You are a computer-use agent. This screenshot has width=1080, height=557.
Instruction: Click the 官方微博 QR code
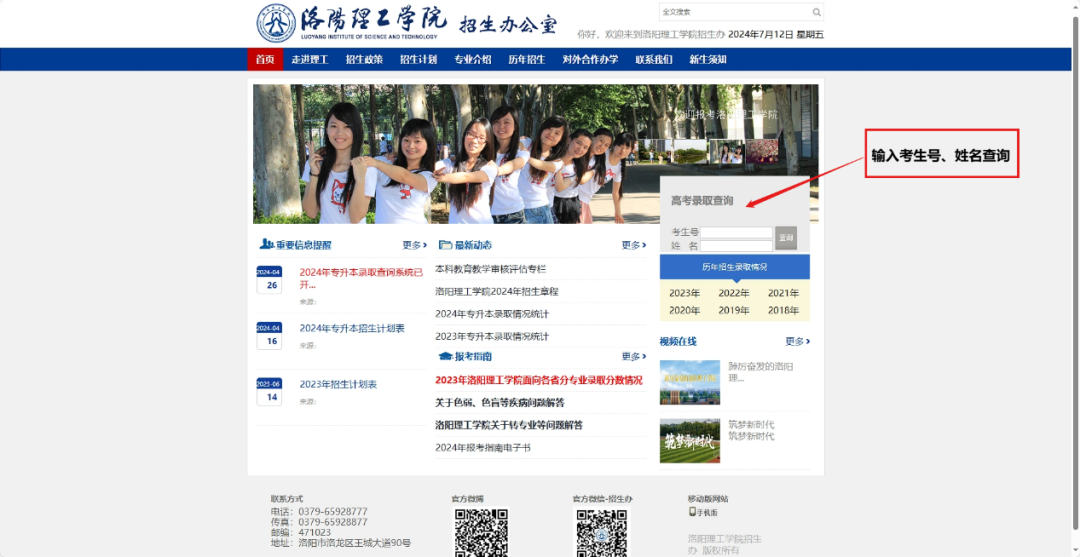[481, 533]
